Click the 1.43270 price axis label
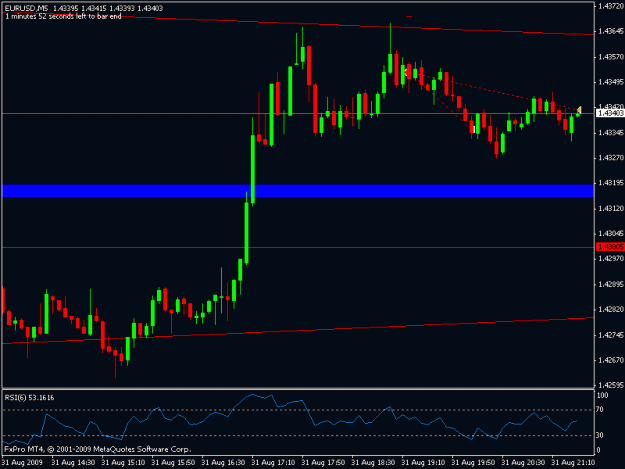Screen dimensions: 625x469 (611, 158)
